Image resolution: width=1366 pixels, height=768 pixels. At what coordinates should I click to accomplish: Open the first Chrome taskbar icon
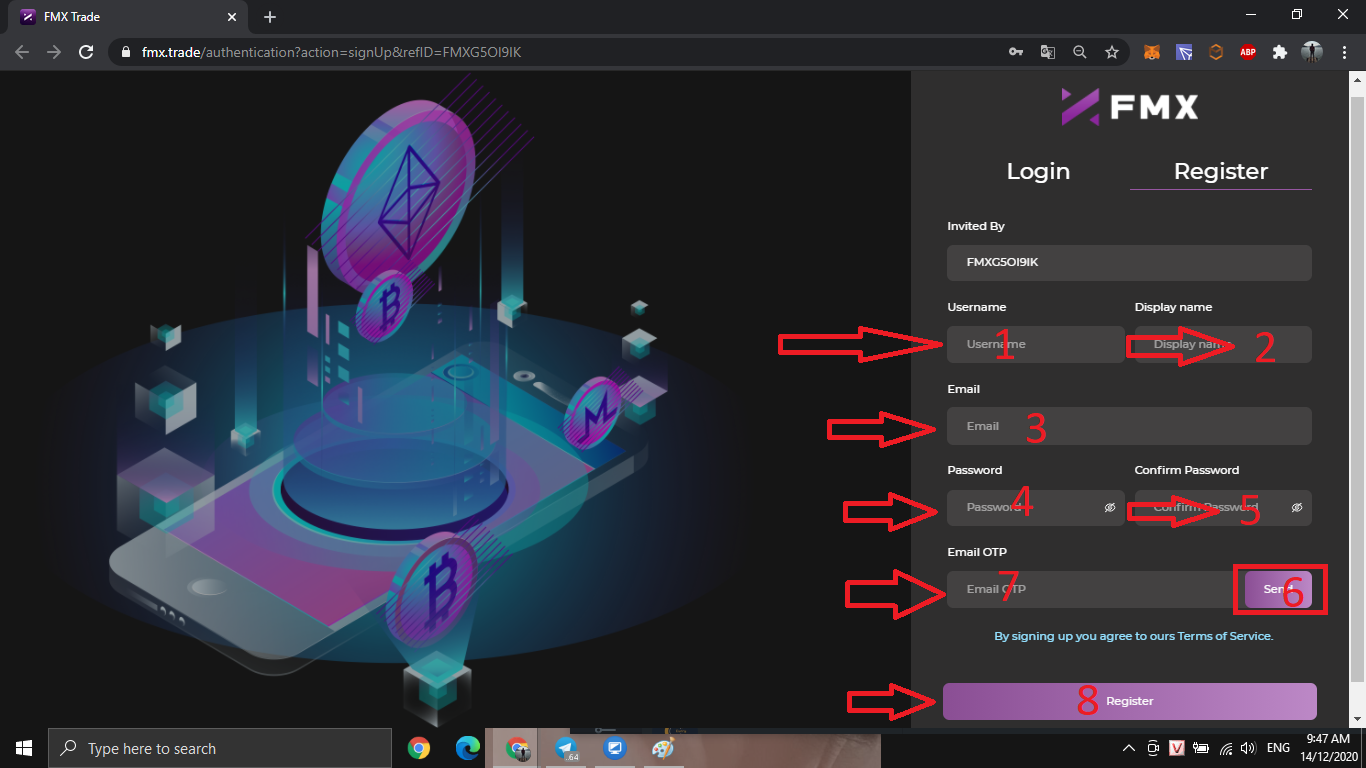[x=419, y=748]
